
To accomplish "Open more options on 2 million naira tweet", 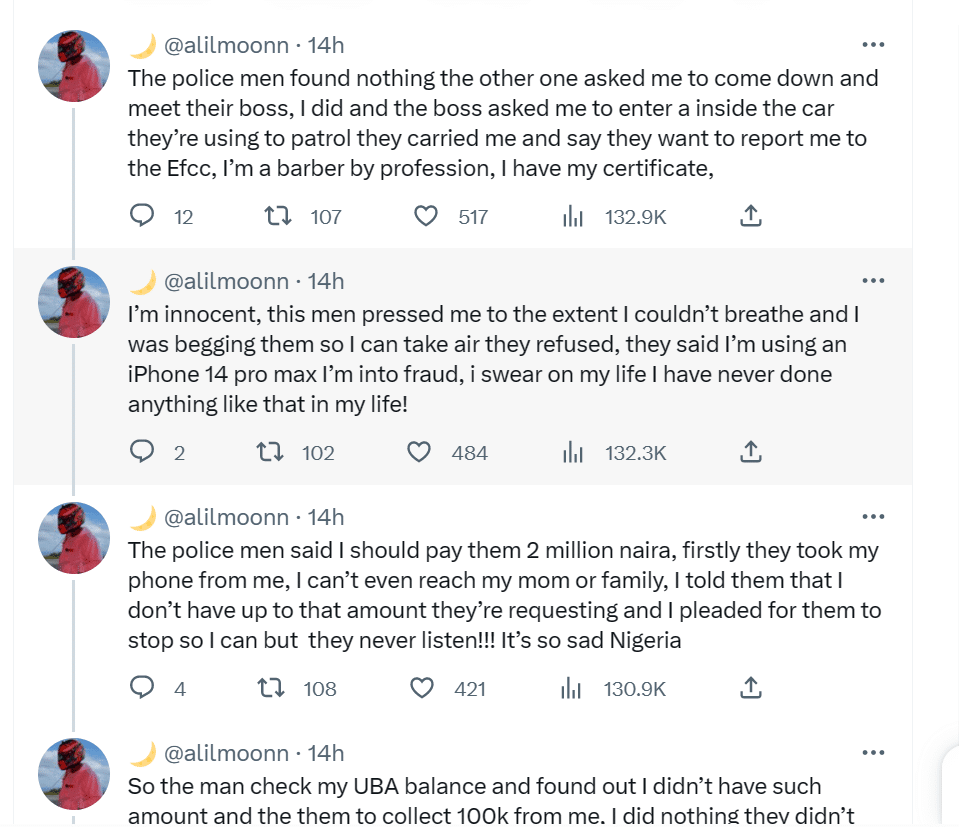I will (x=873, y=517).
